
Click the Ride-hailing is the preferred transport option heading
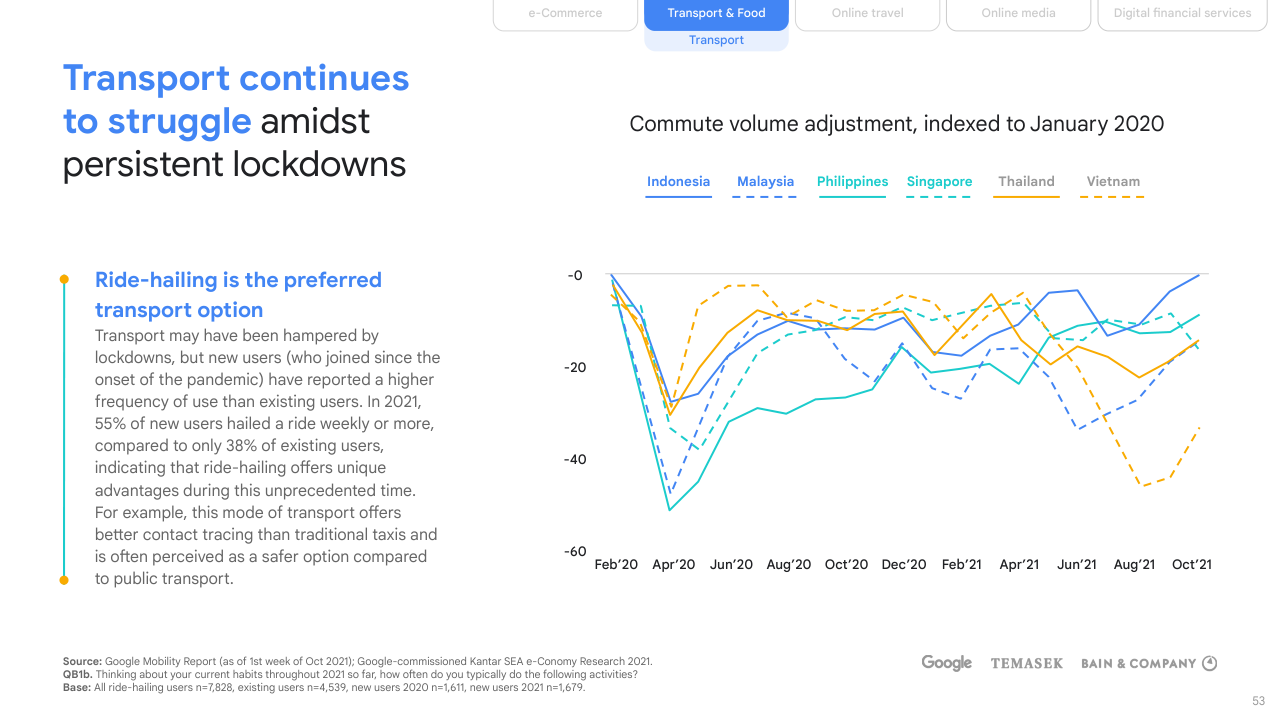238,294
